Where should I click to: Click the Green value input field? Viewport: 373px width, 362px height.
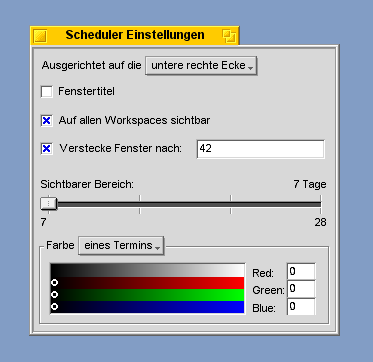coord(301,289)
